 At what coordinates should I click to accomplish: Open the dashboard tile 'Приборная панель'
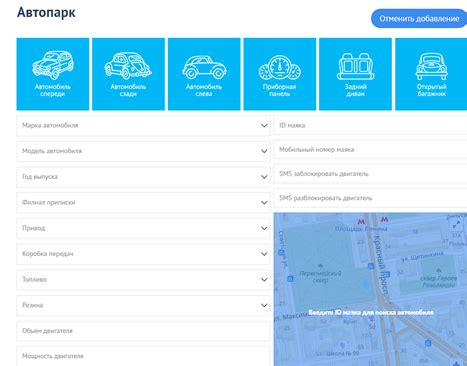coord(280,74)
